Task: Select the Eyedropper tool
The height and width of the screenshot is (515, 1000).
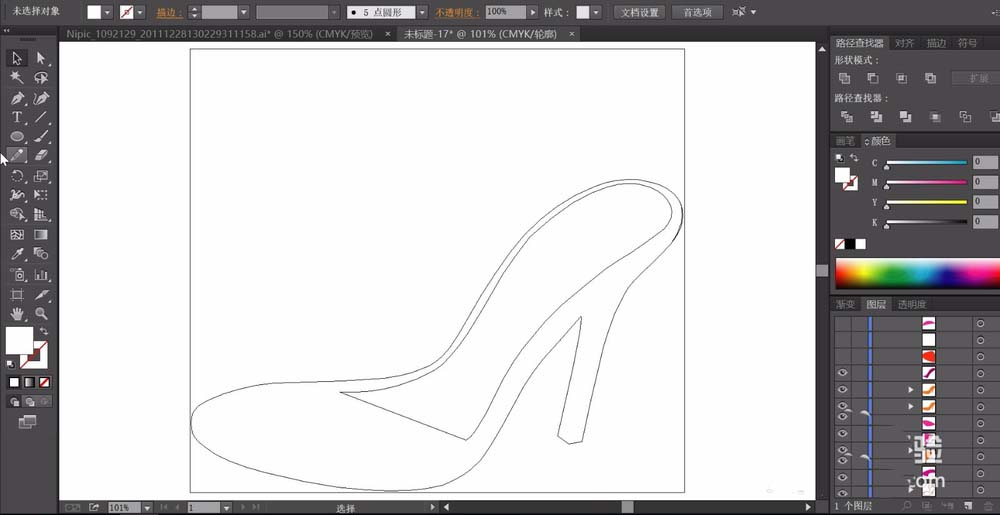Action: coord(17,254)
